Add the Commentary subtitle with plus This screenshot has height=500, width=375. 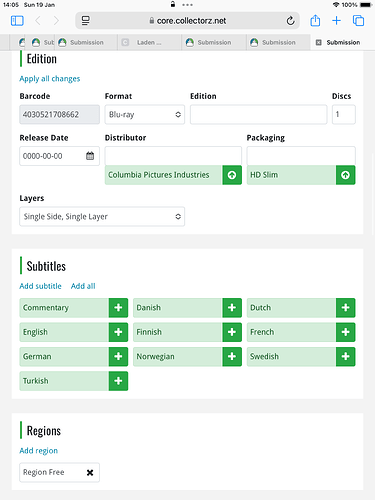click(118, 307)
